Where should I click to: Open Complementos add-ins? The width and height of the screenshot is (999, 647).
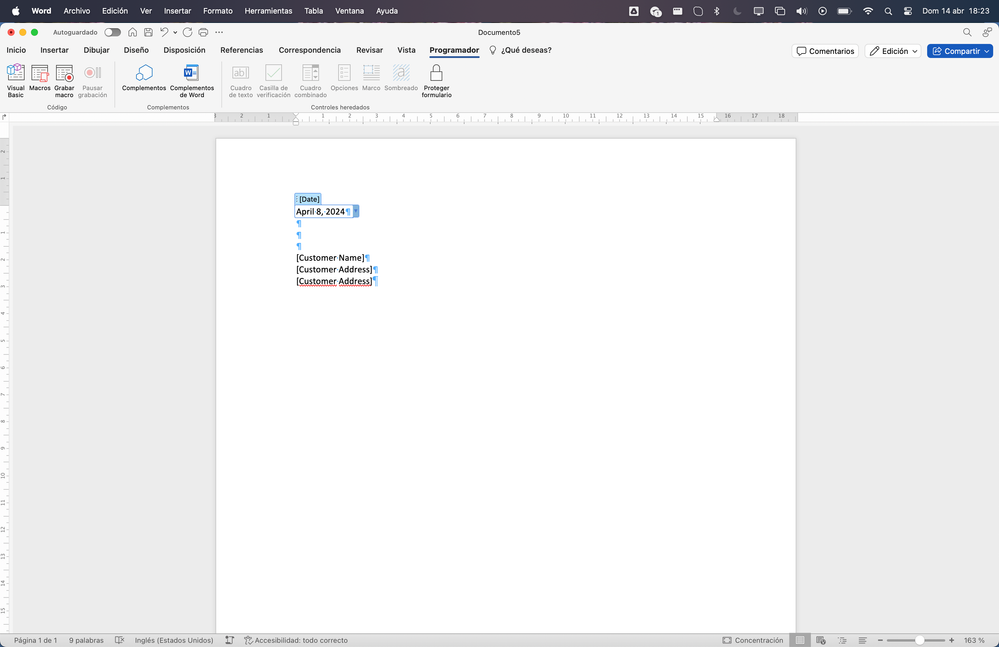[144, 78]
